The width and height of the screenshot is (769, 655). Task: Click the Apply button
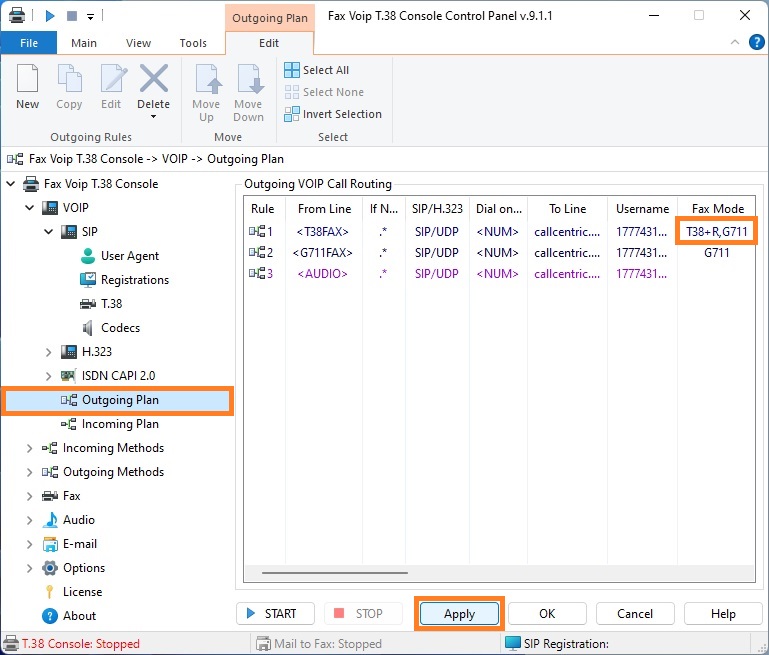pyautogui.click(x=459, y=614)
